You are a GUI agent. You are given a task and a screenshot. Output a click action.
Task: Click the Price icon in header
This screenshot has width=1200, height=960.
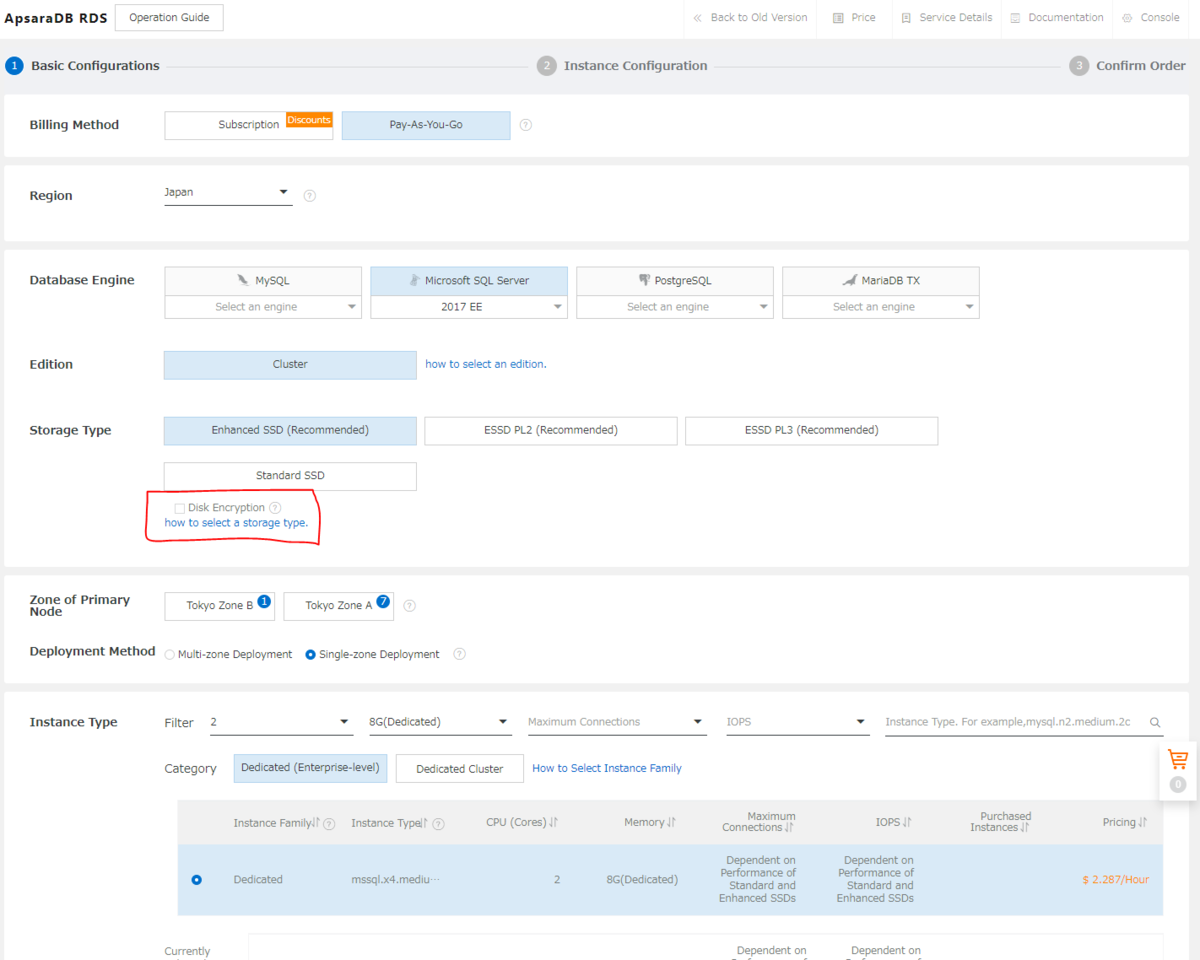(838, 18)
